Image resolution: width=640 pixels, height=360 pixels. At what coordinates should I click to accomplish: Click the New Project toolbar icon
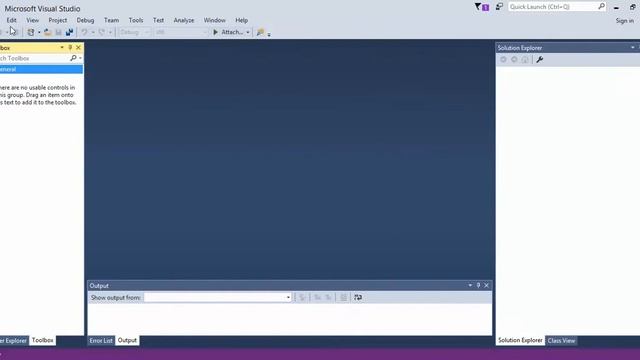click(x=31, y=32)
